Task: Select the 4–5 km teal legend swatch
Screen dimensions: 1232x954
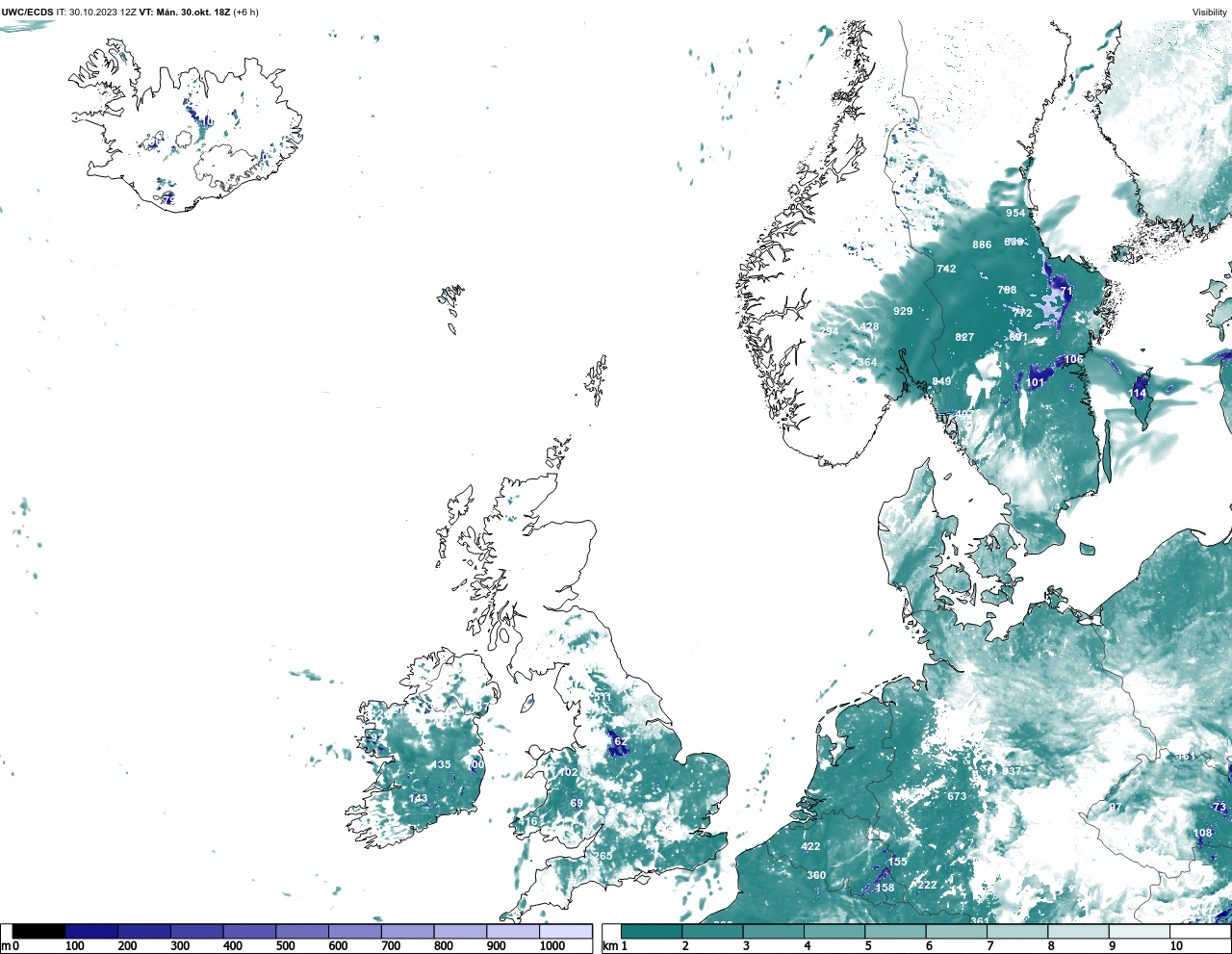Action: pyautogui.click(x=834, y=932)
